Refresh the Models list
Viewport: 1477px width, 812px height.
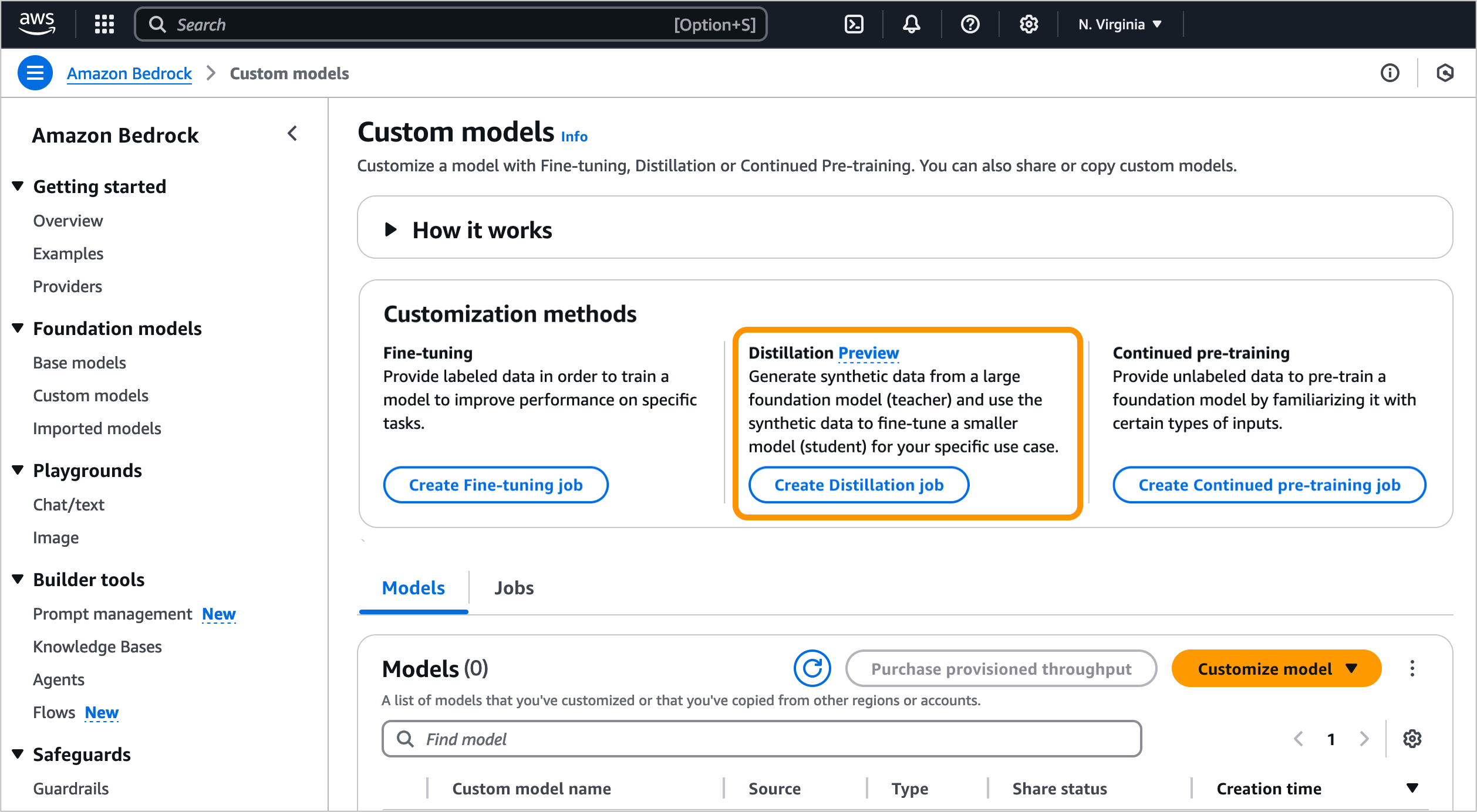[x=812, y=668]
